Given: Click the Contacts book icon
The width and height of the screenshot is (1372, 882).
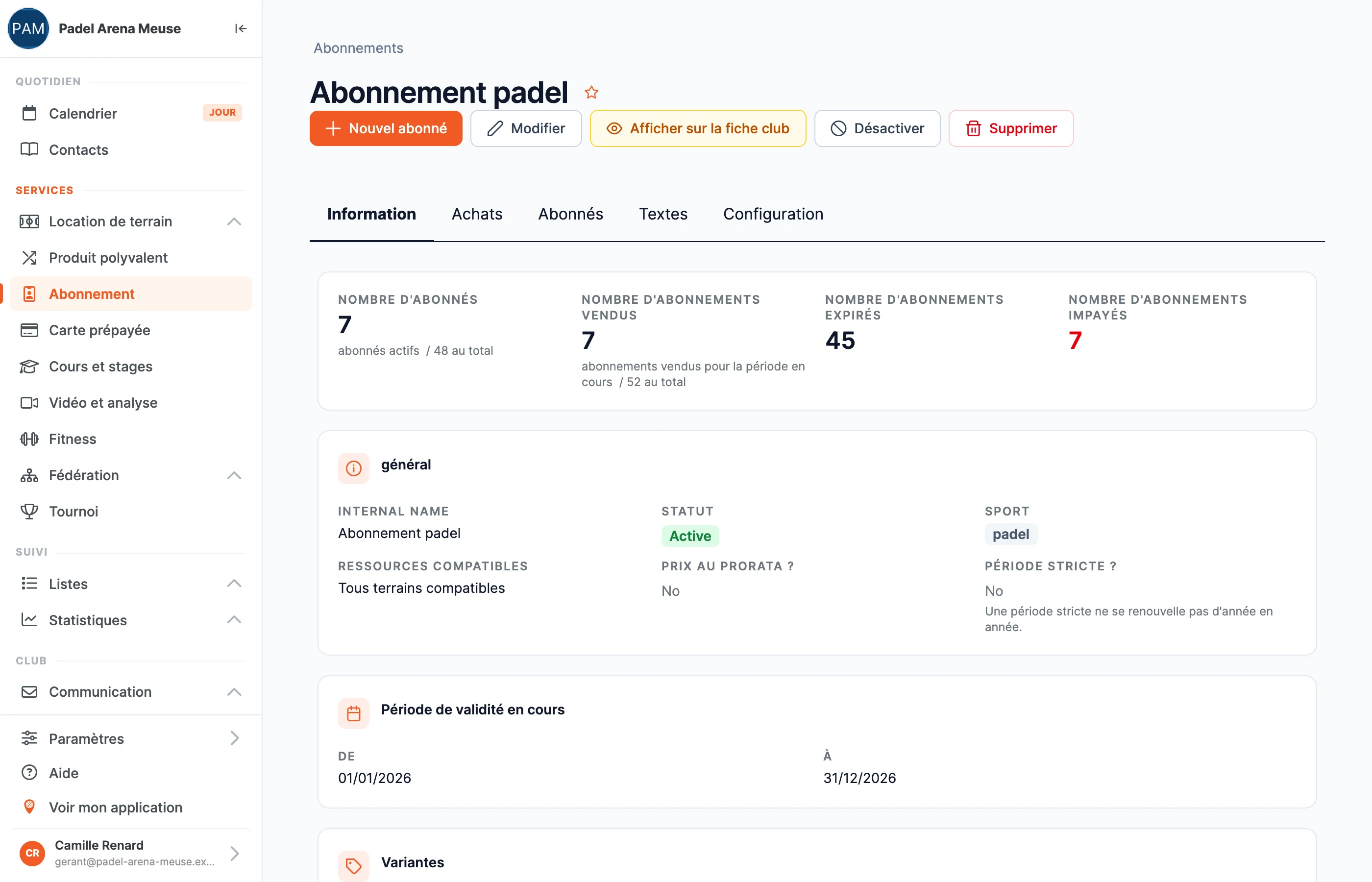Looking at the screenshot, I should click(29, 149).
